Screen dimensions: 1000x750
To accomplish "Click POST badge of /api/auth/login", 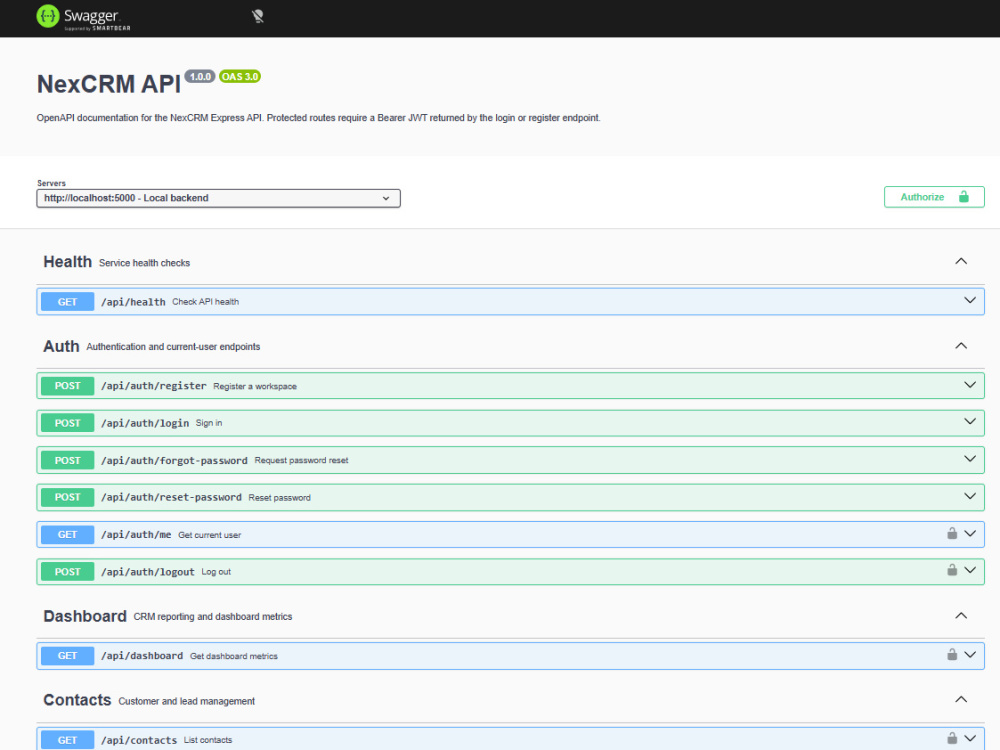I will pos(68,423).
